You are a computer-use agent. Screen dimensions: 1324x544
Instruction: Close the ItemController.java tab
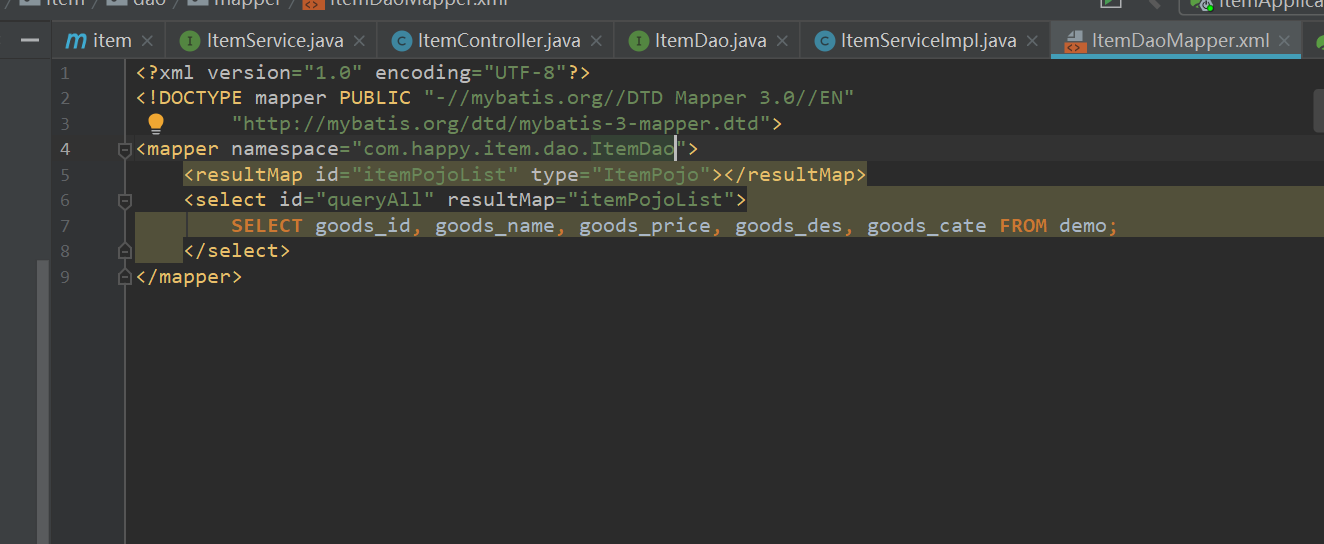[x=597, y=41]
